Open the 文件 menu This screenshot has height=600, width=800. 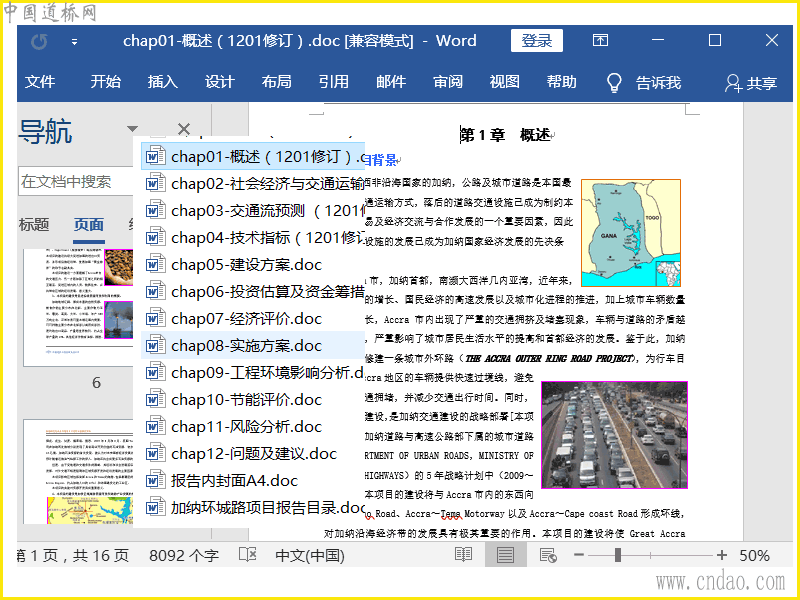tap(40, 82)
